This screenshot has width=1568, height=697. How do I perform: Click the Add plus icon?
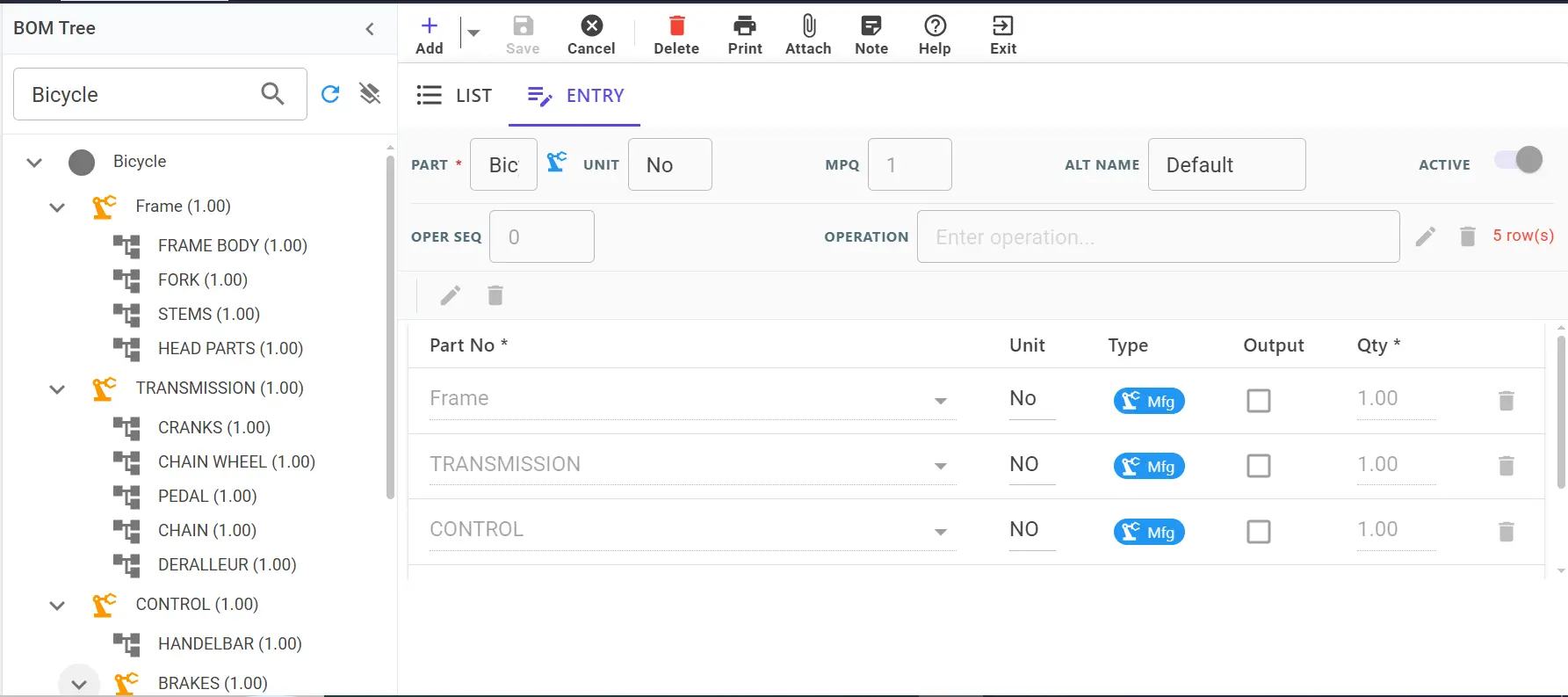(429, 25)
